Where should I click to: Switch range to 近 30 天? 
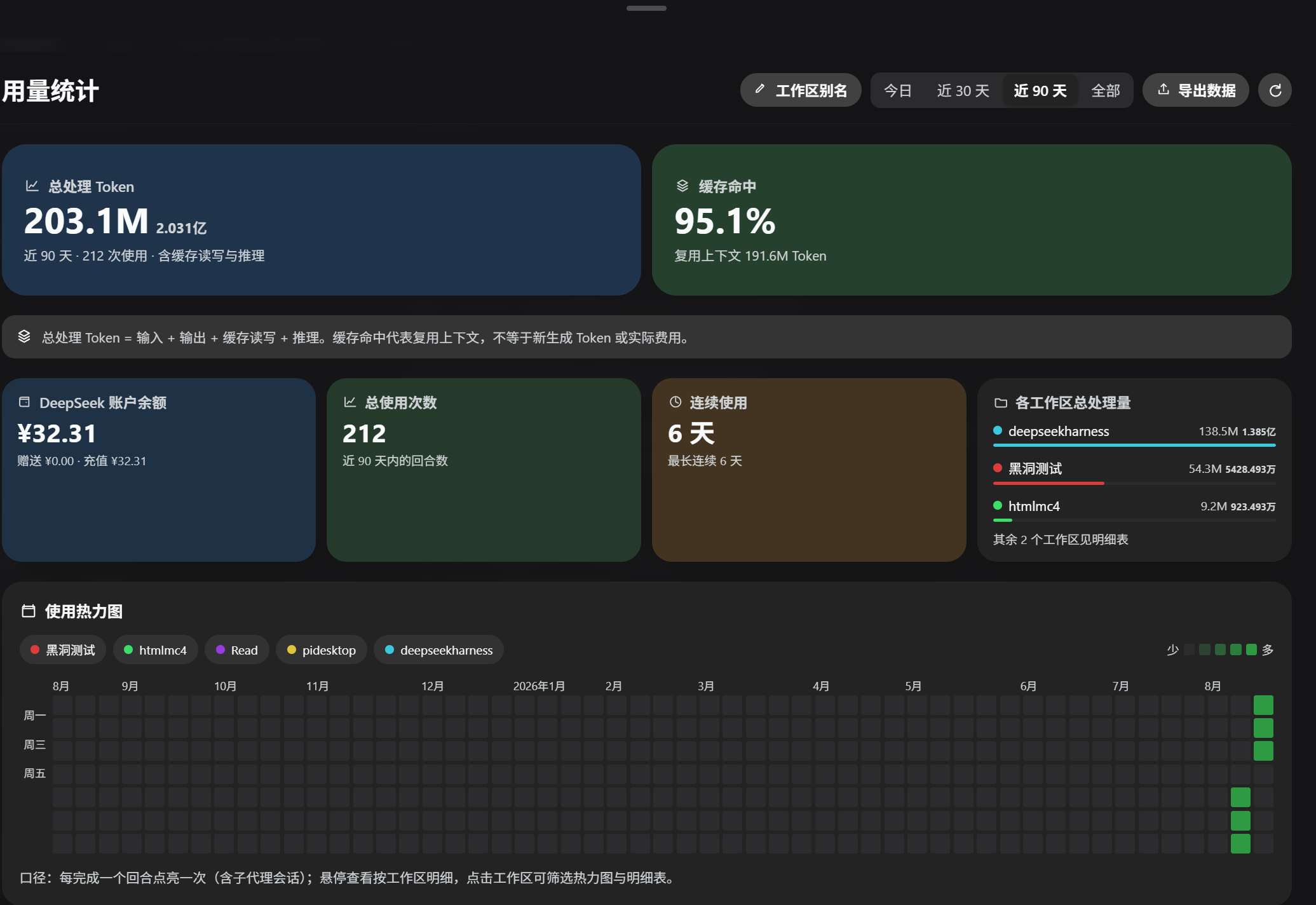click(963, 91)
